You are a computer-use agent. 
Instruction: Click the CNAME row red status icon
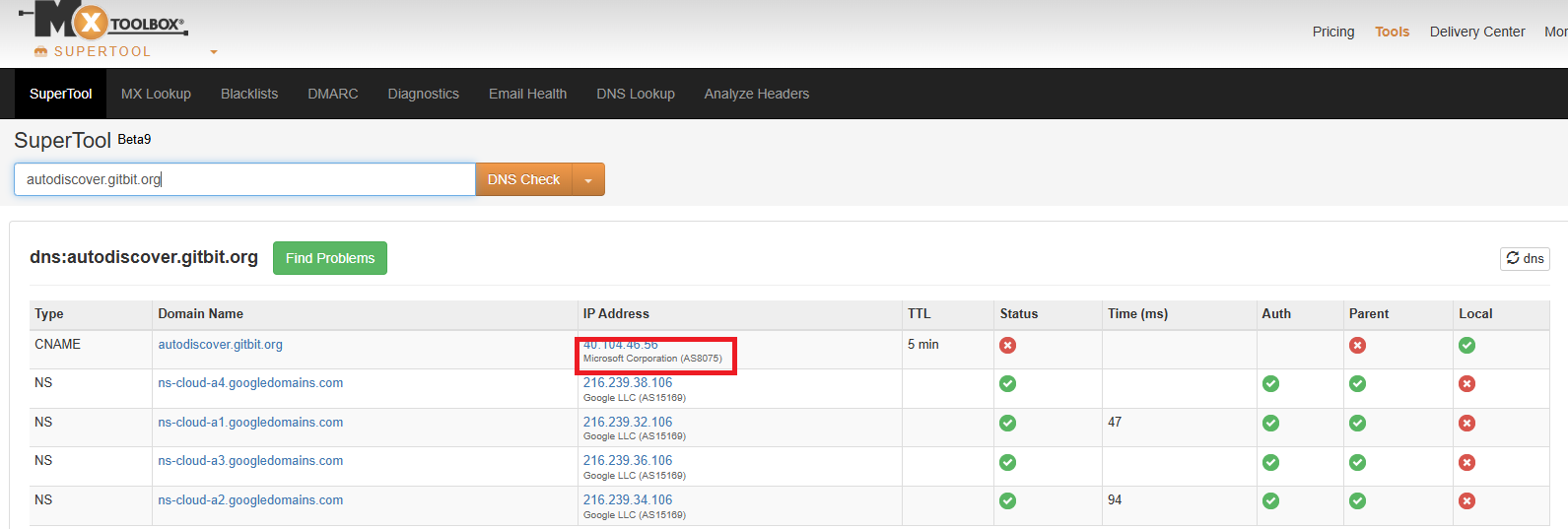point(1007,345)
